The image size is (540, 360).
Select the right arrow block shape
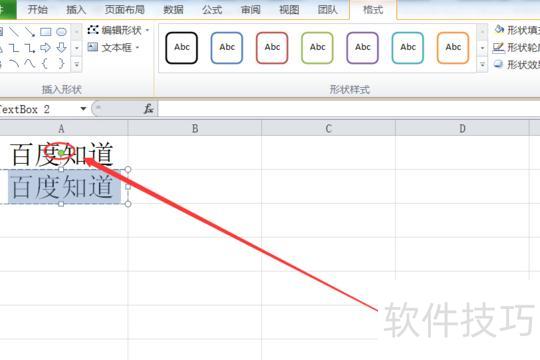[45, 48]
